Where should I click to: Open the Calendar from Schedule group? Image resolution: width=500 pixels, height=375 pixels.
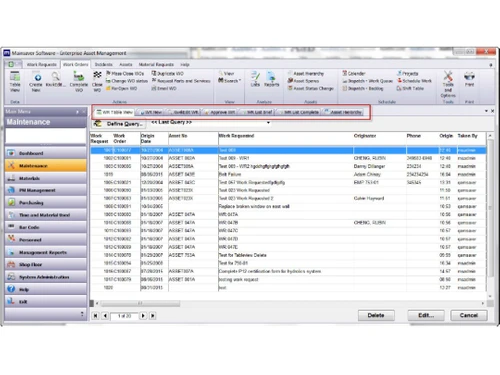pos(354,73)
